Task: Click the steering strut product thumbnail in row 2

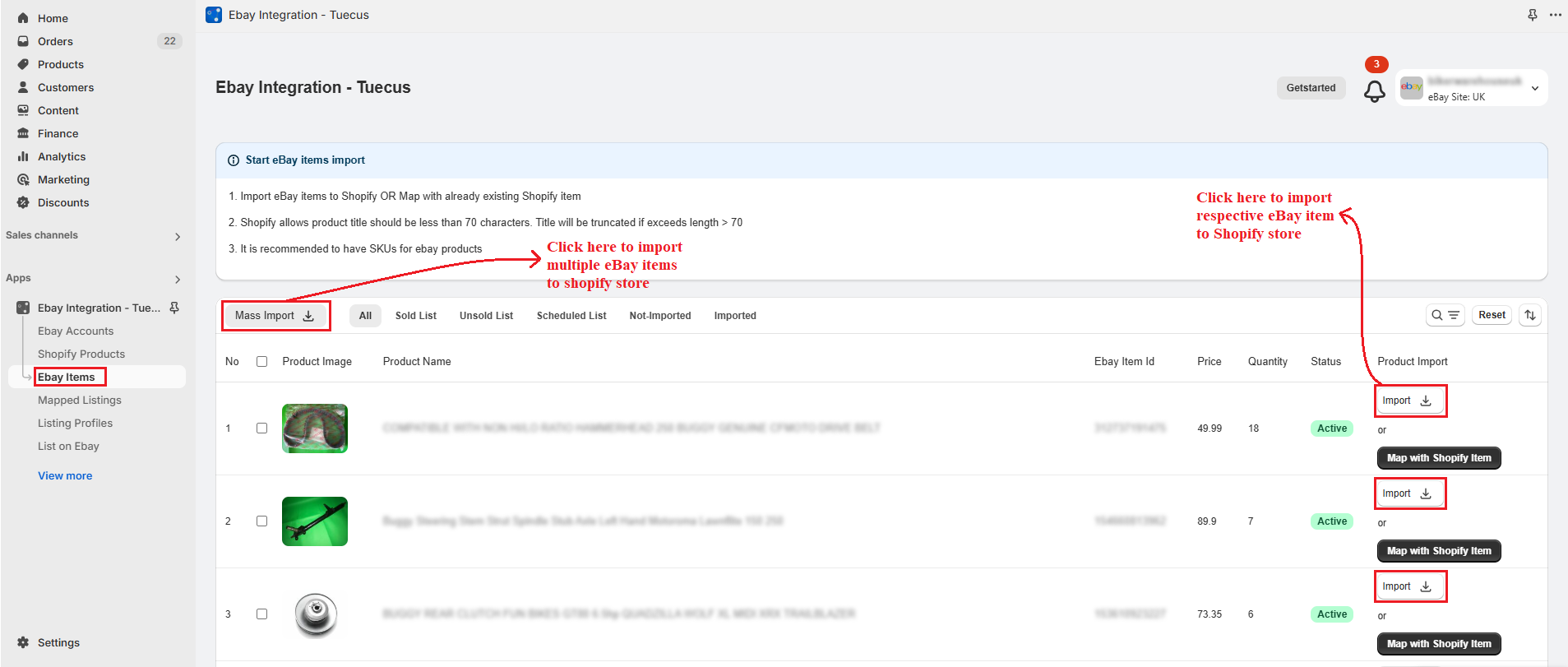Action: pos(315,521)
